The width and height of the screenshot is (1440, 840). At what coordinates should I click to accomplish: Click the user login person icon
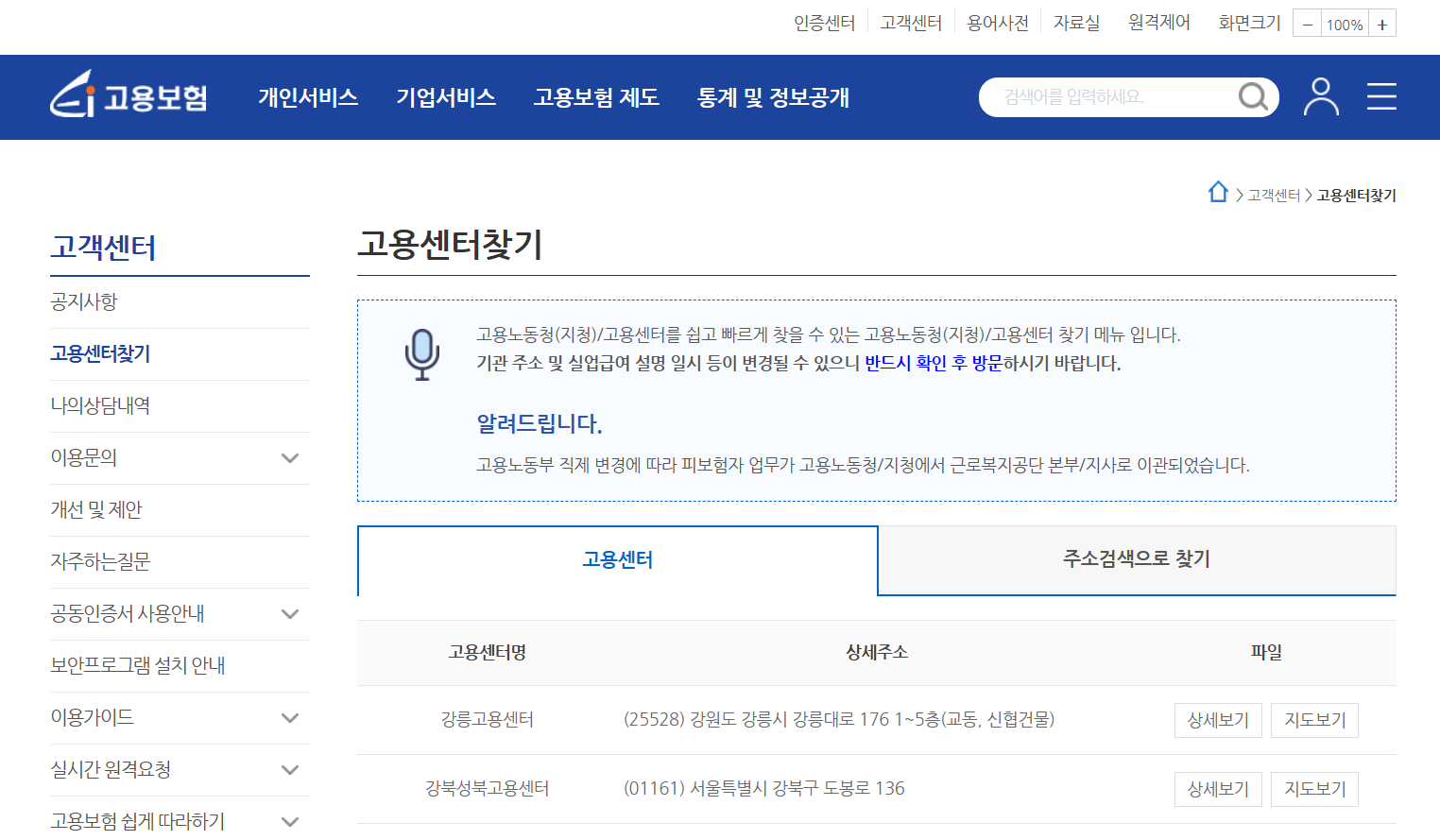point(1321,96)
